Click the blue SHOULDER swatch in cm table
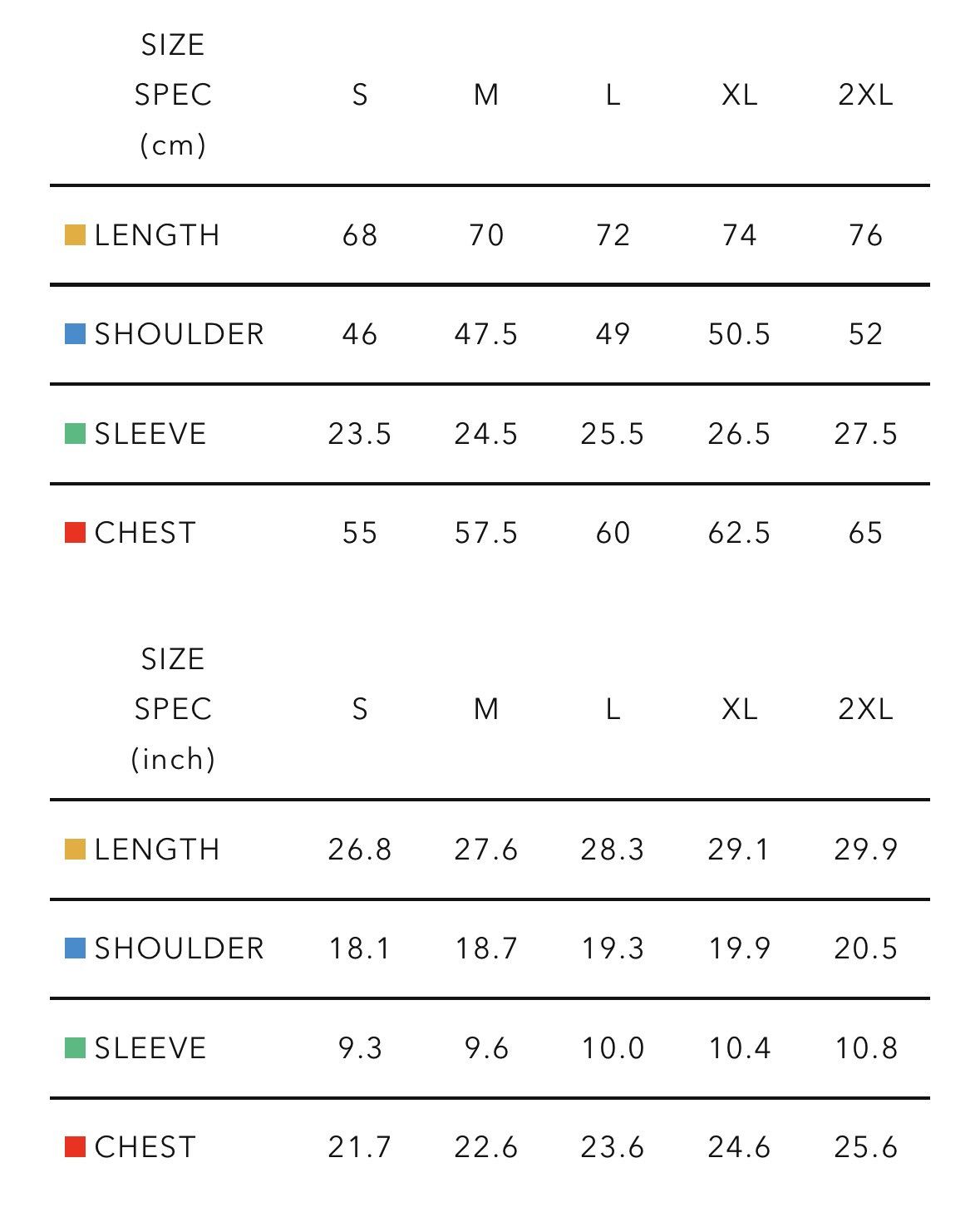The width and height of the screenshot is (980, 1207). (x=75, y=334)
